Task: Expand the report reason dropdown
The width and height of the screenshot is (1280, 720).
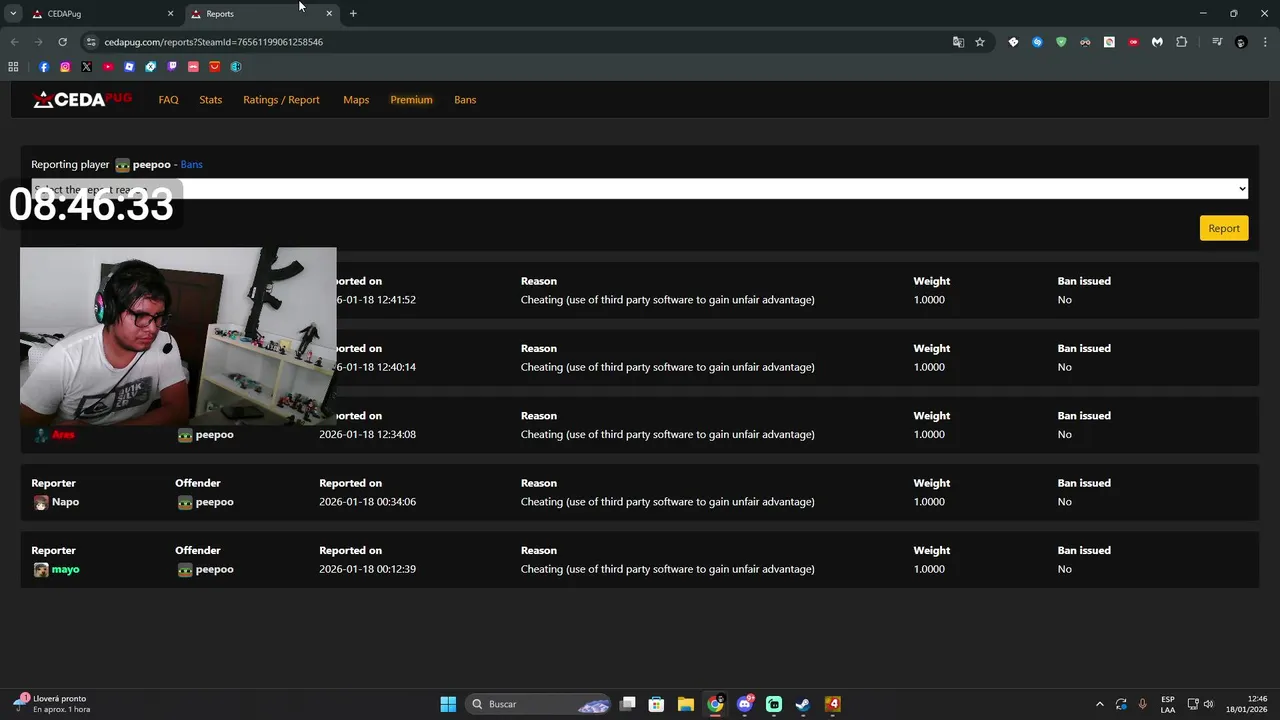Action: click(640, 189)
